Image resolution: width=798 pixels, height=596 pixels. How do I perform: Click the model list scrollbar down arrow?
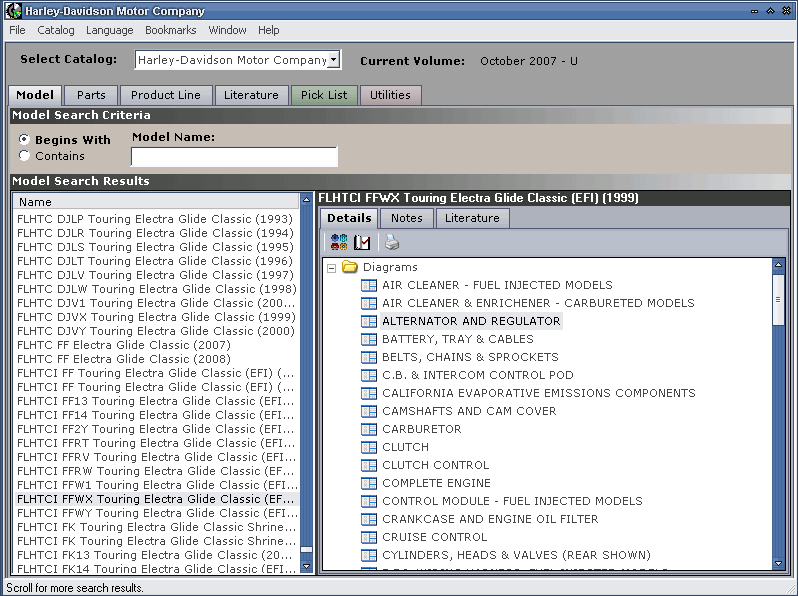click(x=307, y=566)
